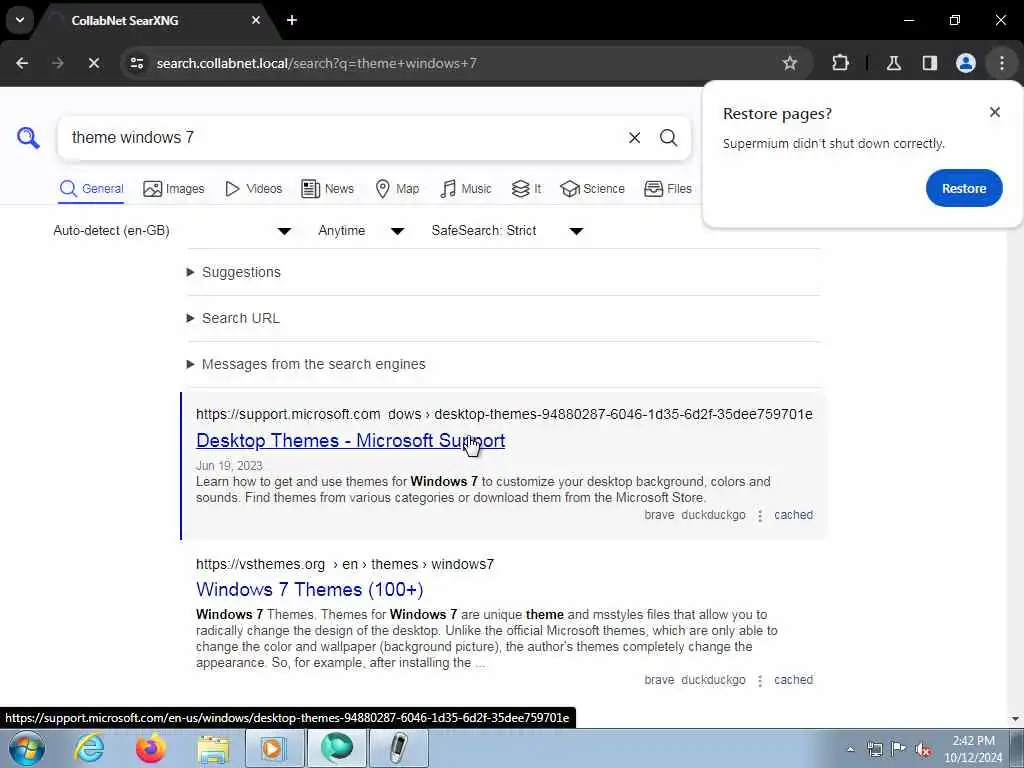
Task: Click the page scrollbar down arrow
Action: [x=1015, y=719]
